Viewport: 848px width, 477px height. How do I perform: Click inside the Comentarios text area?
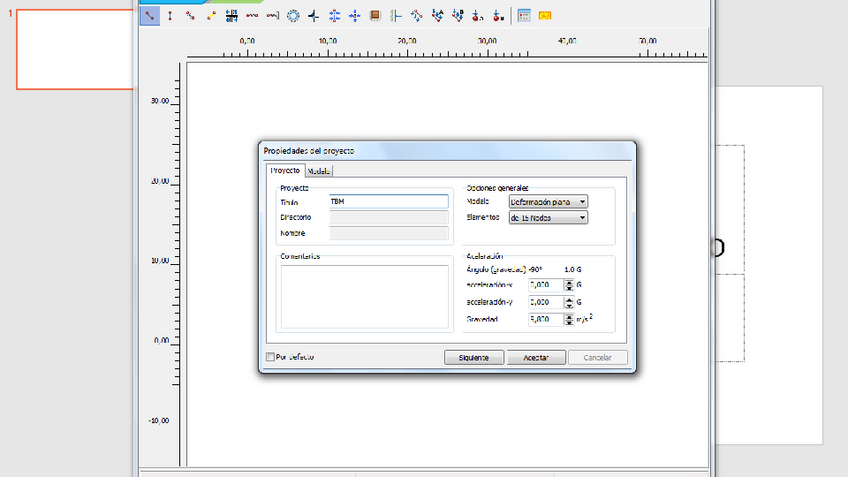coord(364,296)
